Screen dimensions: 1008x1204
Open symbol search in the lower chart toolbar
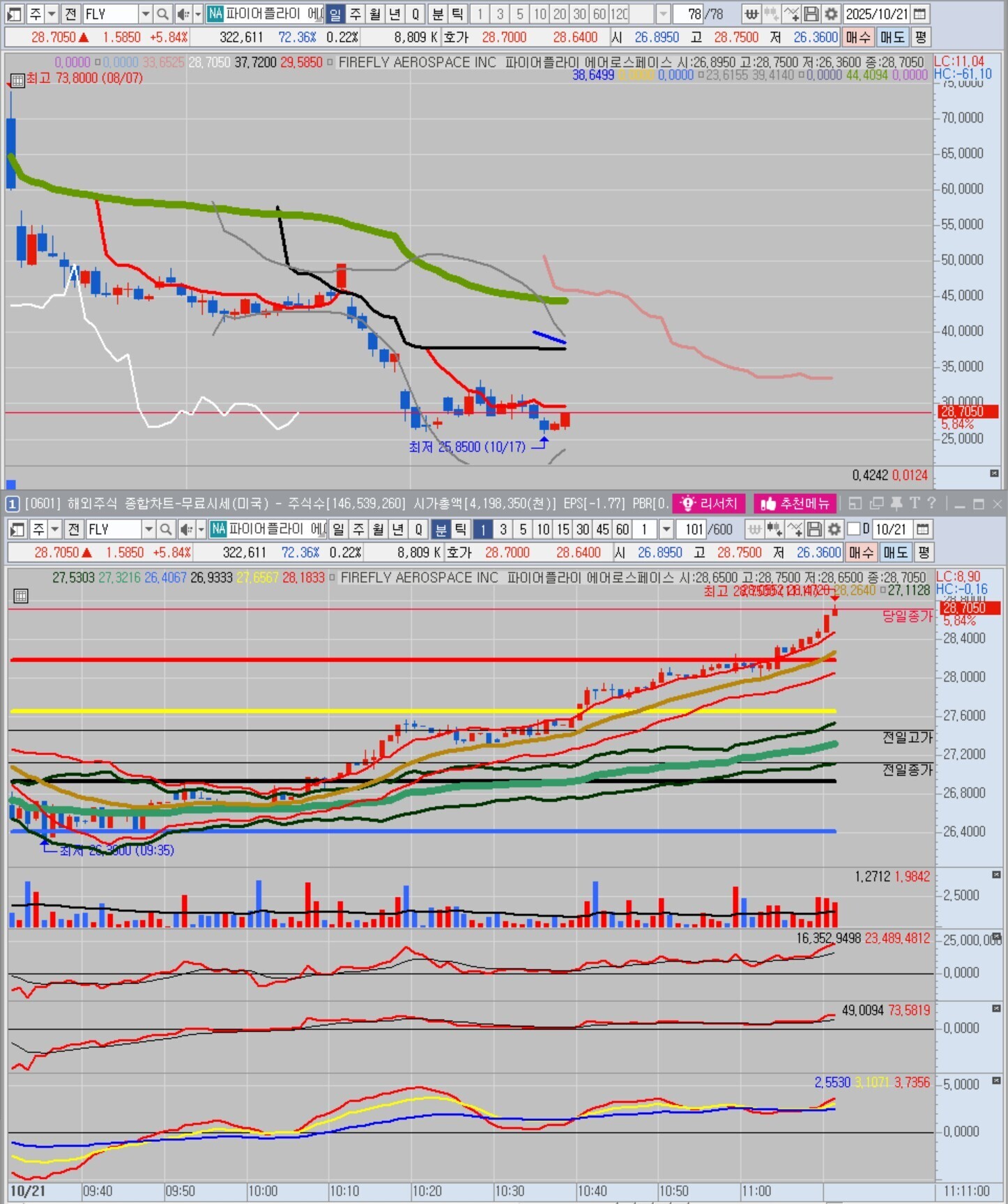[x=165, y=529]
